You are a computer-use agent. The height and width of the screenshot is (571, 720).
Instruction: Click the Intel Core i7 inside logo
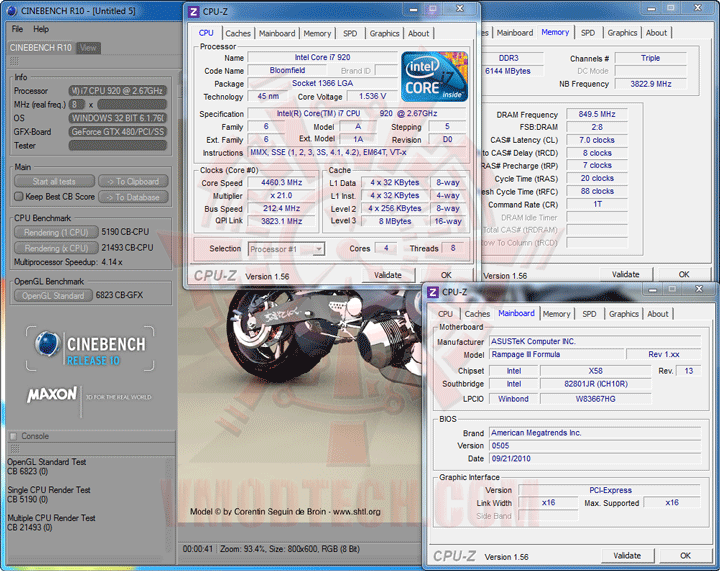pyautogui.click(x=434, y=76)
